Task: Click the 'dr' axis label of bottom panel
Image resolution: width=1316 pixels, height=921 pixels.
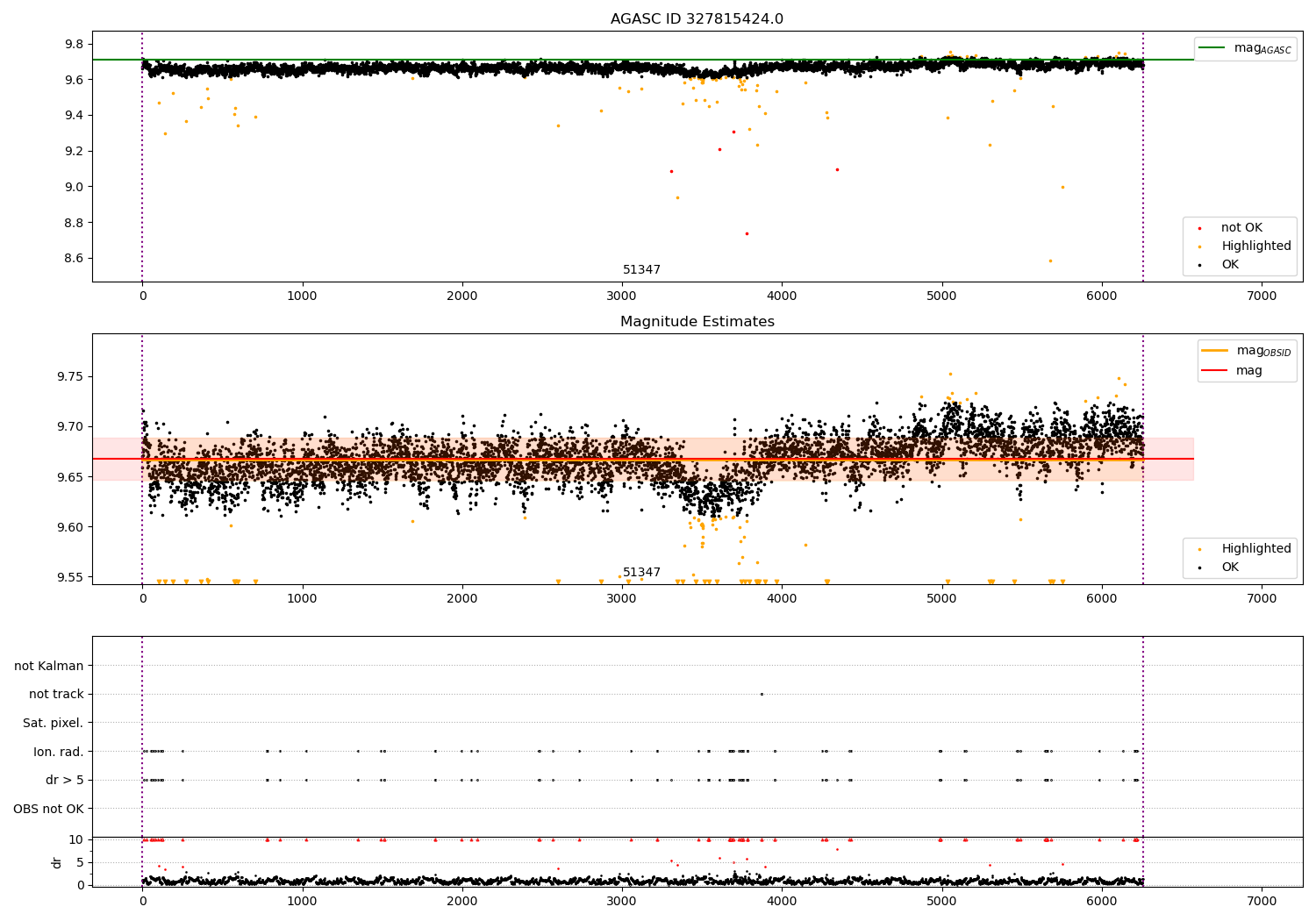Action: (57, 862)
